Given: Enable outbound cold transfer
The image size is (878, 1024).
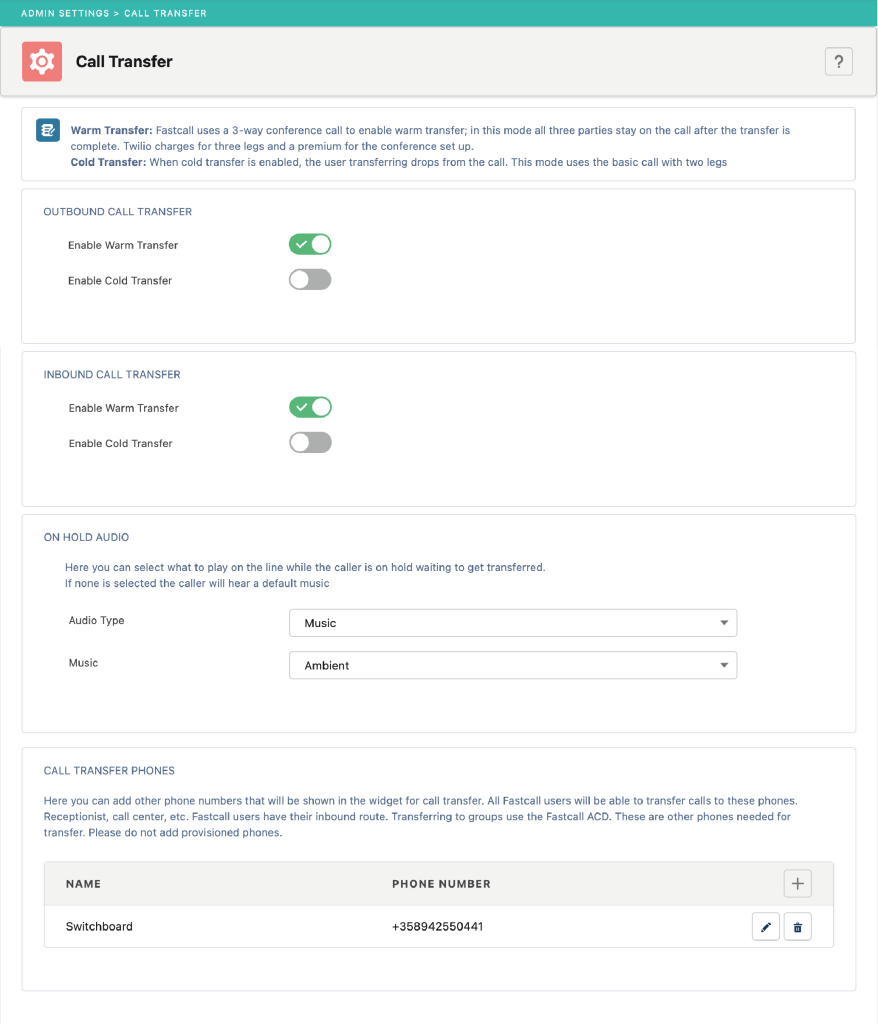Looking at the screenshot, I should click(310, 279).
